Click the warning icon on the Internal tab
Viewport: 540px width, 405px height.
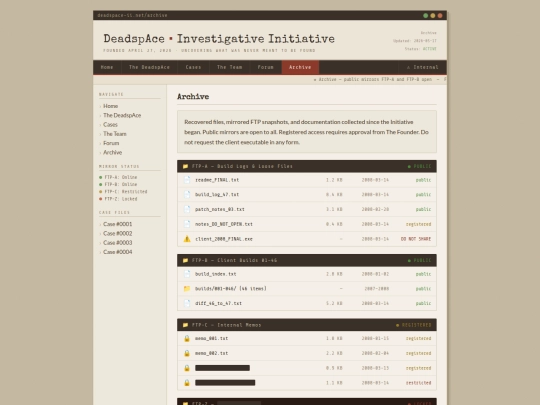[x=408, y=68]
